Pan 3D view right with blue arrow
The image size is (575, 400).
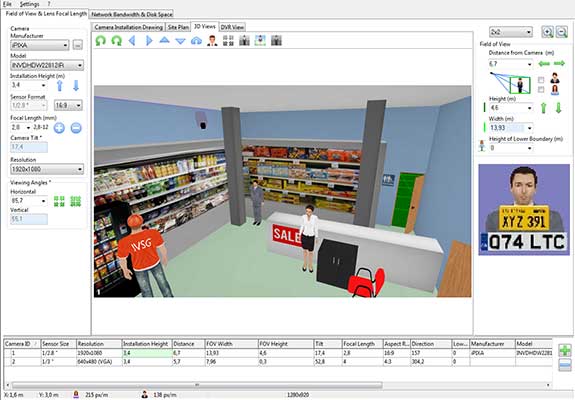[149, 41]
